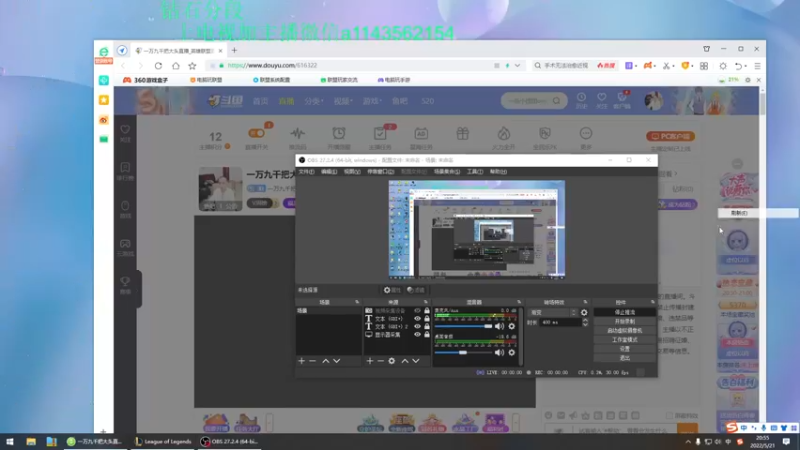The width and height of the screenshot is (800, 450).
Task: Adjust the transition duration 400 ms stepper
Action: pyautogui.click(x=585, y=322)
